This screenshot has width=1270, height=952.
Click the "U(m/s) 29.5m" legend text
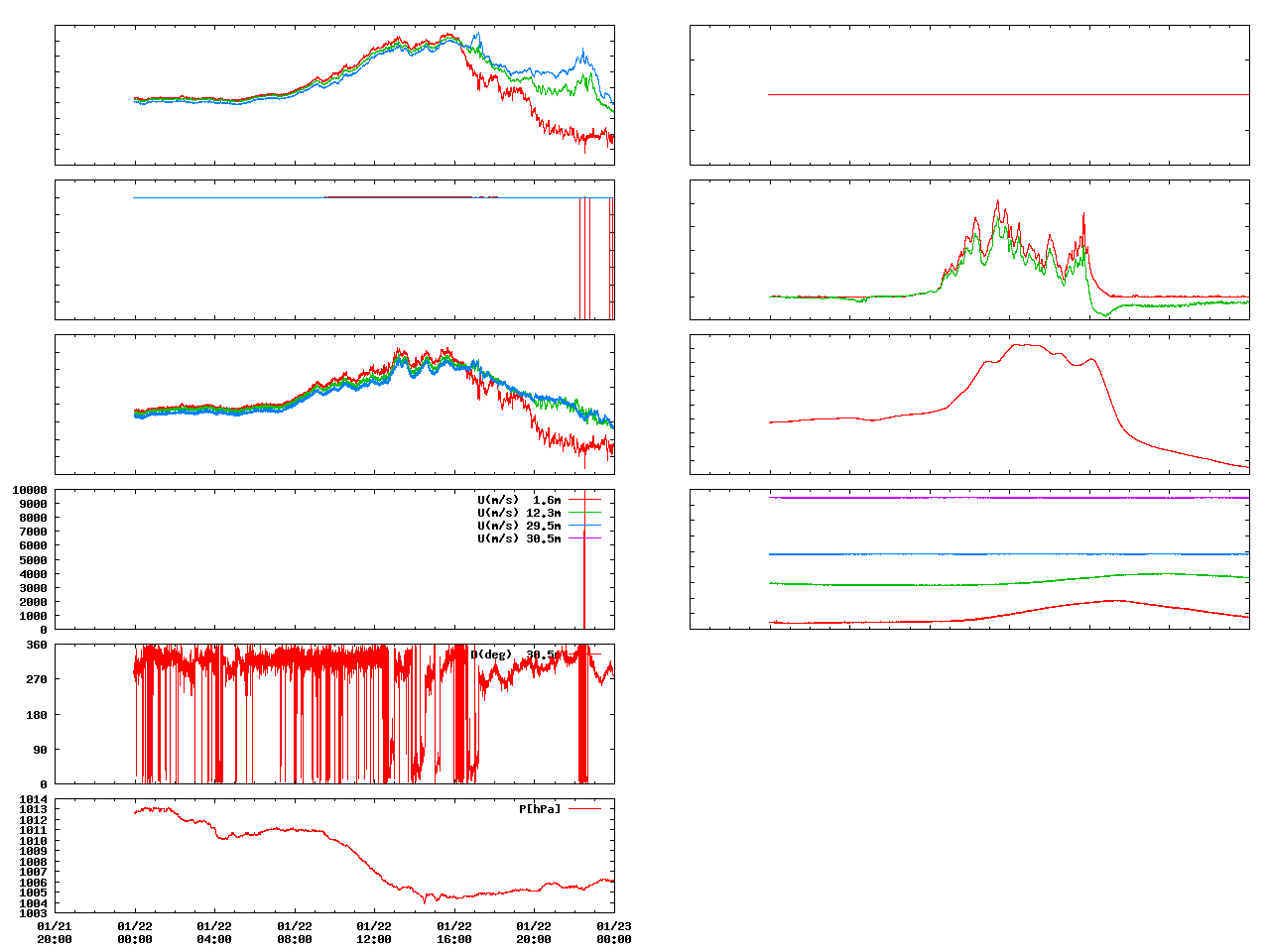click(x=518, y=526)
